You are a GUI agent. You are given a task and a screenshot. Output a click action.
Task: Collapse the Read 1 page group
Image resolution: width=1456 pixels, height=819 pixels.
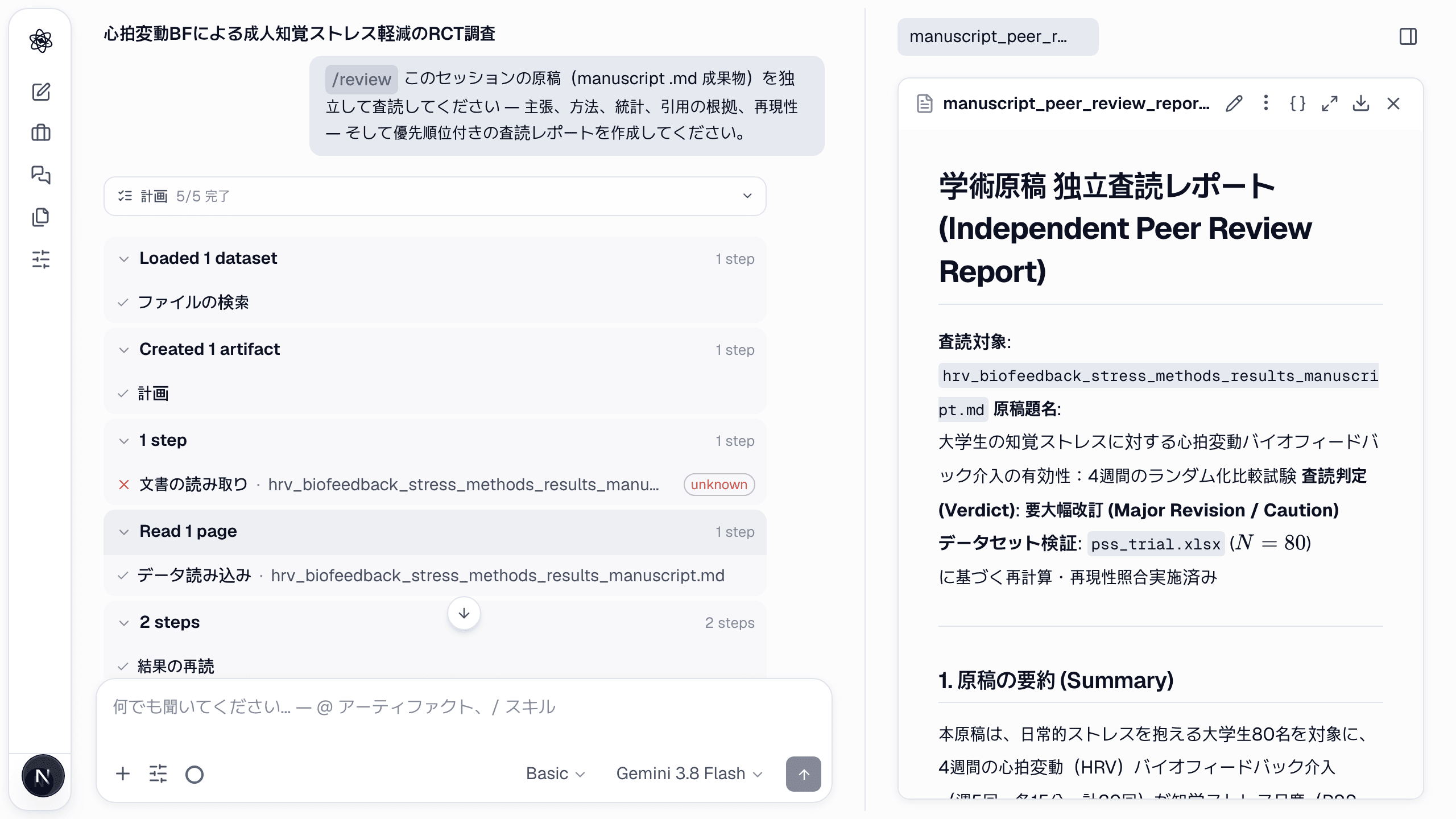pyautogui.click(x=435, y=532)
